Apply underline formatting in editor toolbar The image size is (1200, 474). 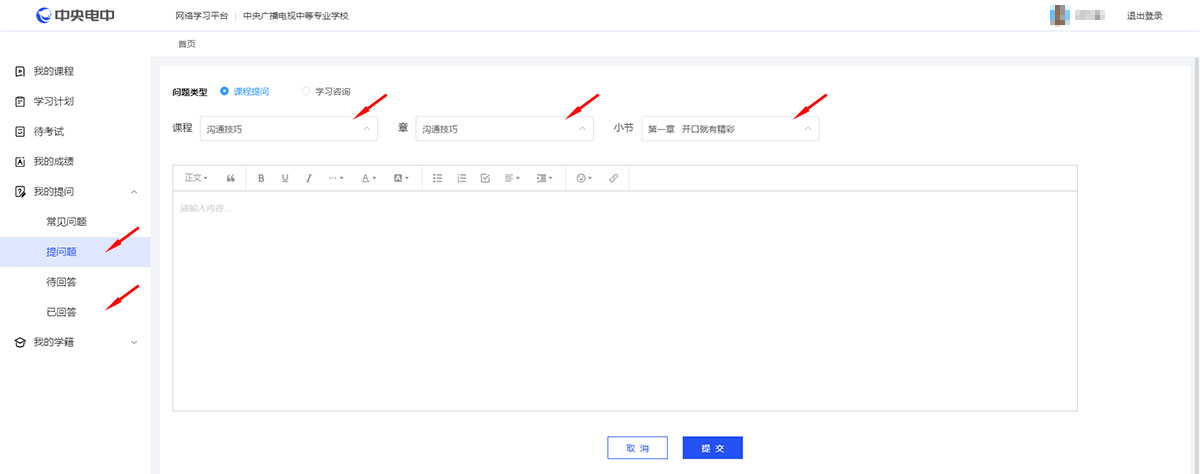point(285,178)
